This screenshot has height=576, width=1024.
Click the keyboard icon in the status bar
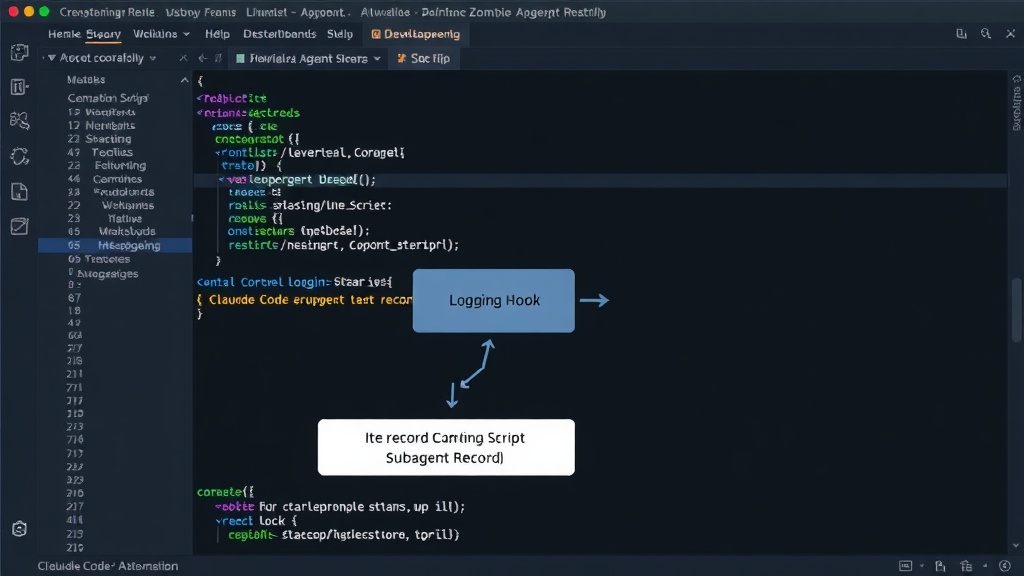pyautogui.click(x=905, y=566)
